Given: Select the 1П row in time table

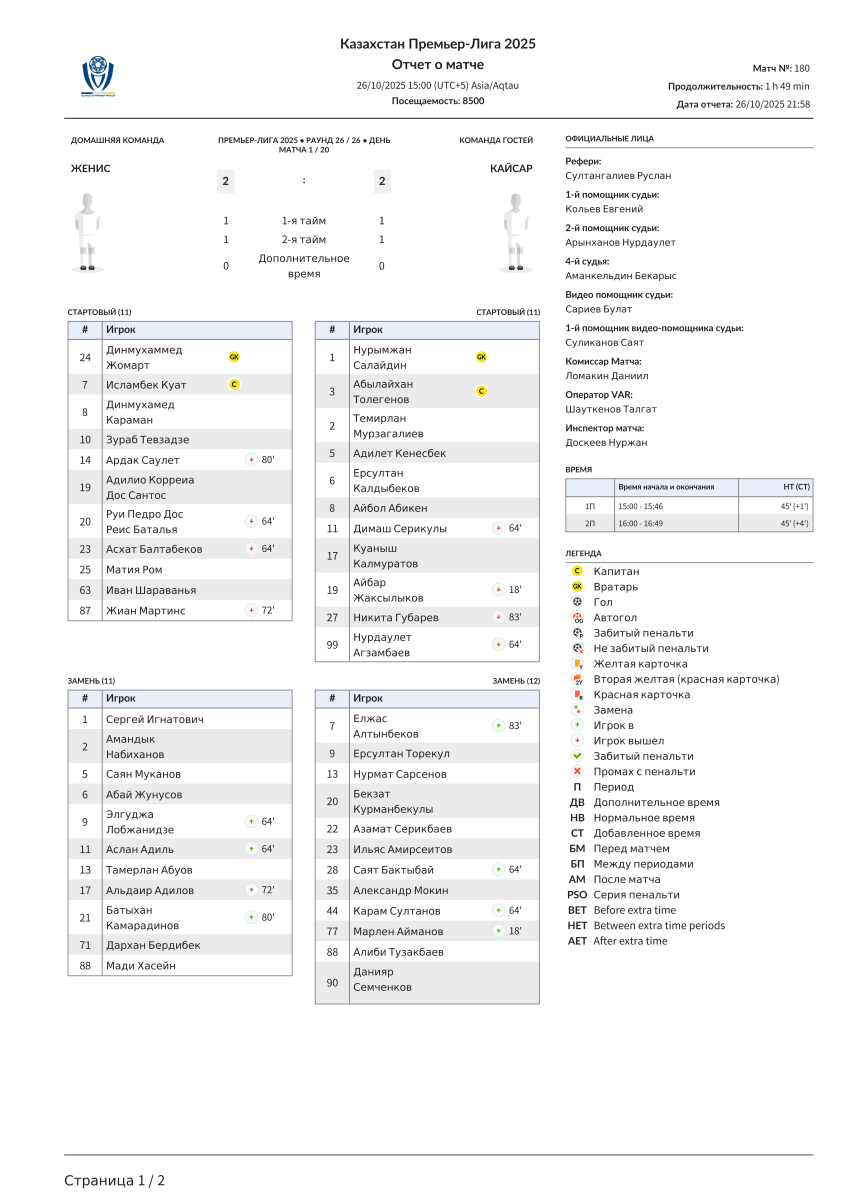Looking at the screenshot, I should [x=689, y=506].
